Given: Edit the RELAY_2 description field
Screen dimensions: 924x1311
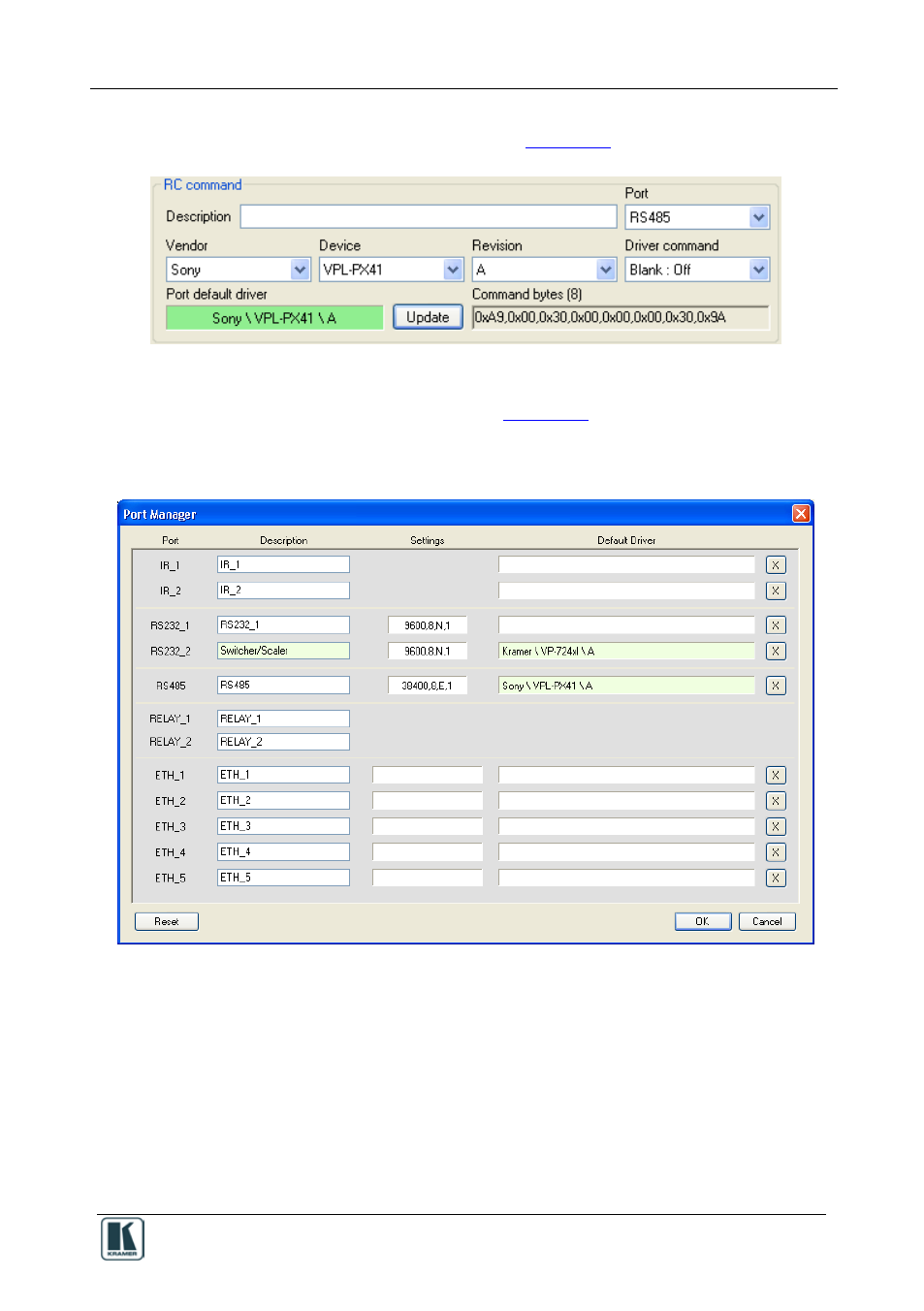Looking at the screenshot, I should pos(283,742).
